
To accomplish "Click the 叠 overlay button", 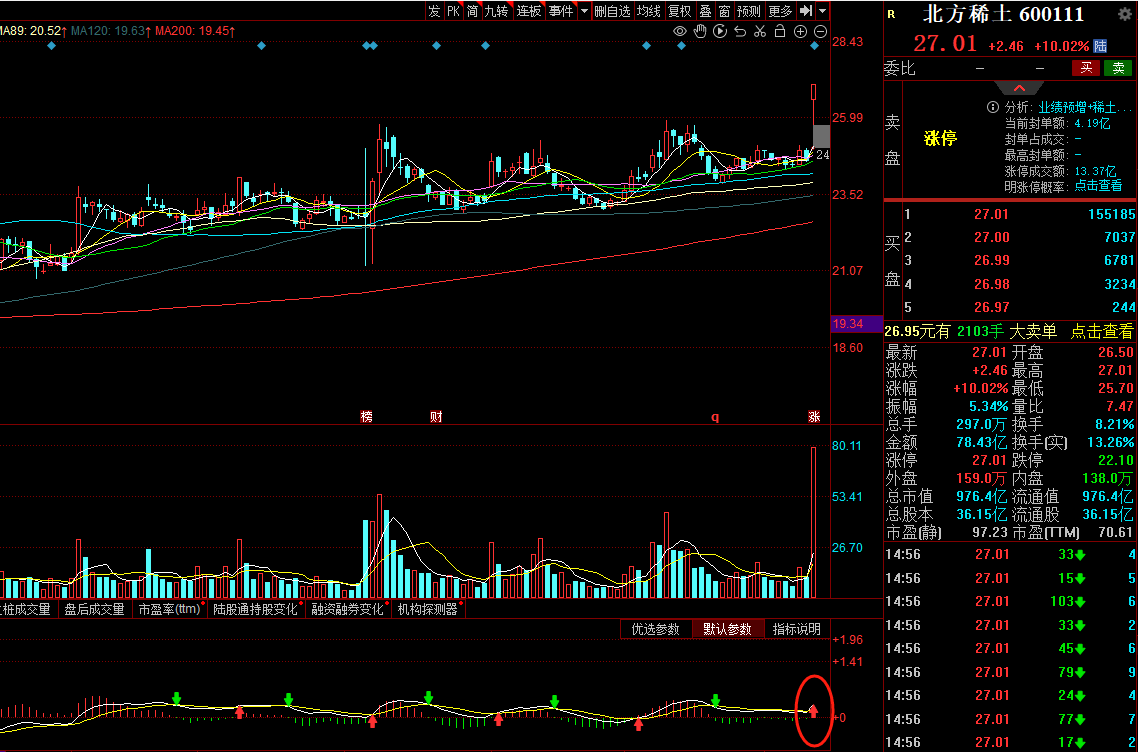I will 705,11.
